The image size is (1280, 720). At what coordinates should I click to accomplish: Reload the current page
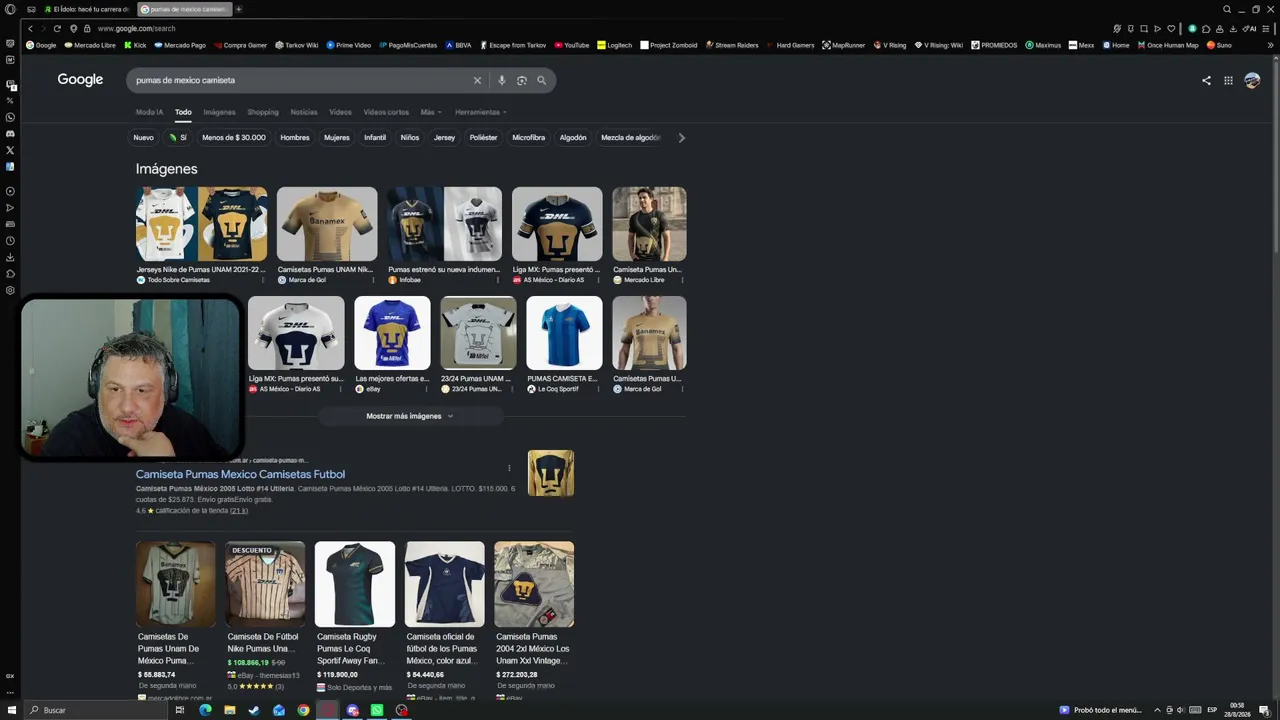click(57, 28)
